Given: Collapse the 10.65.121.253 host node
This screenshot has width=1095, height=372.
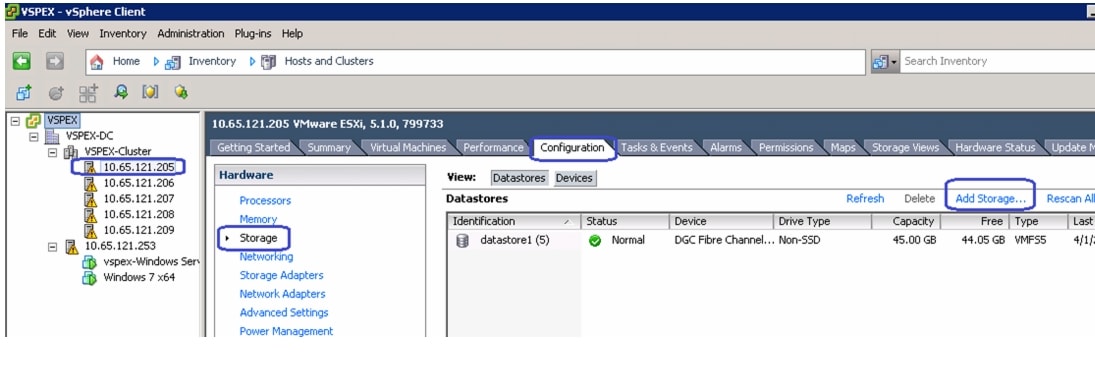Looking at the screenshot, I should tap(52, 246).
